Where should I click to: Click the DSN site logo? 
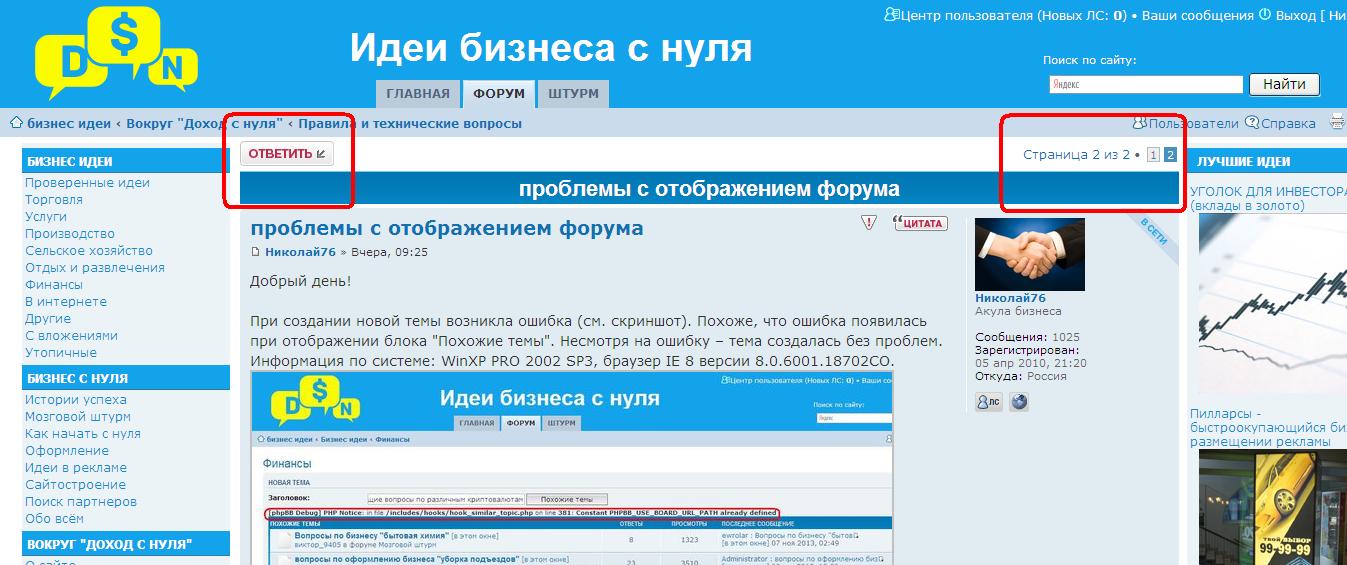pyautogui.click(x=115, y=52)
